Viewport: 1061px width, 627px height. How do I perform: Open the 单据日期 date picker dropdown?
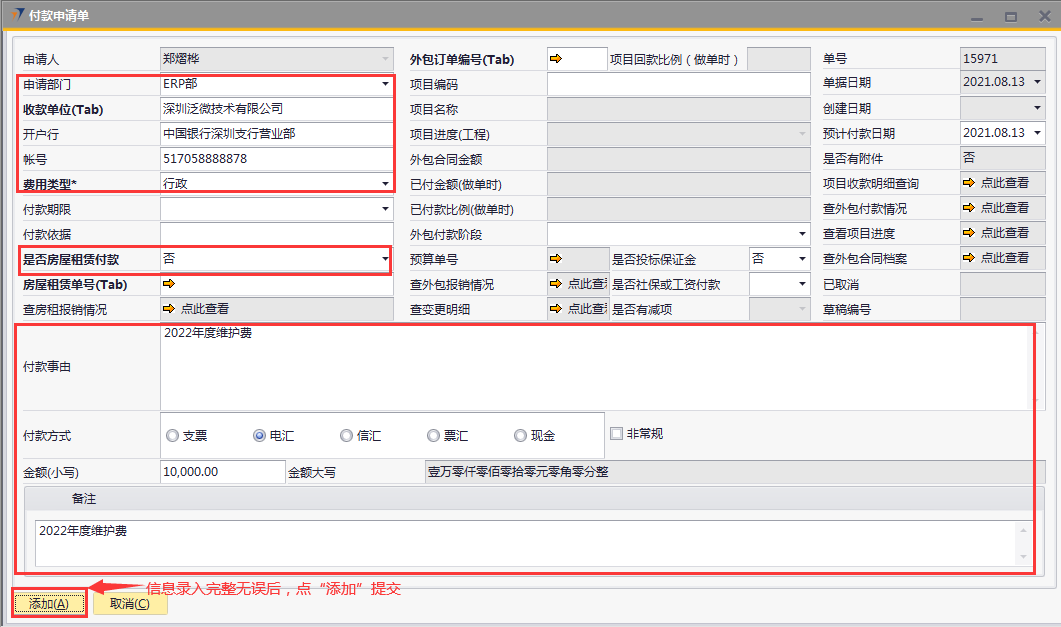point(1037,82)
